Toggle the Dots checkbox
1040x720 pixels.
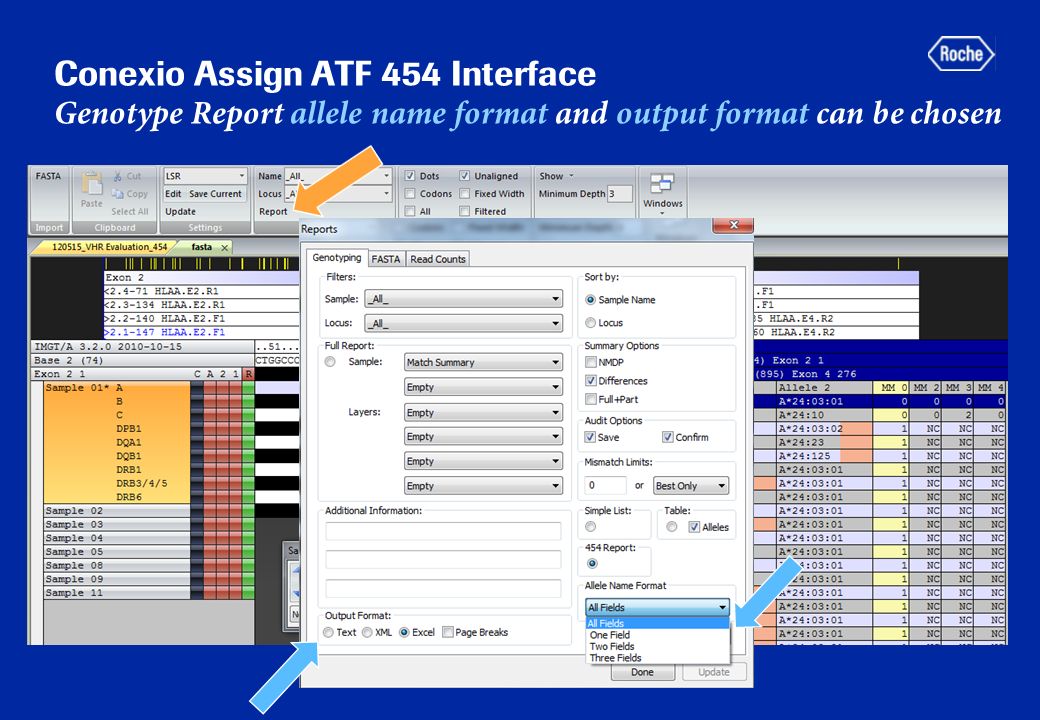410,176
